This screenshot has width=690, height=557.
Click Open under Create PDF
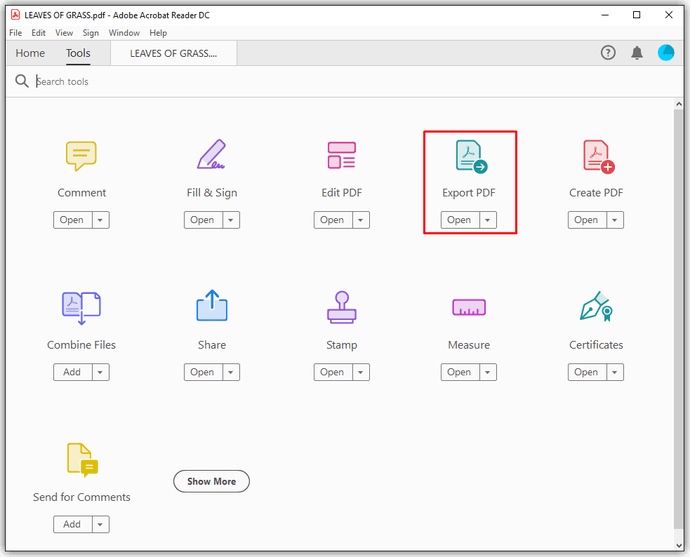coord(587,220)
